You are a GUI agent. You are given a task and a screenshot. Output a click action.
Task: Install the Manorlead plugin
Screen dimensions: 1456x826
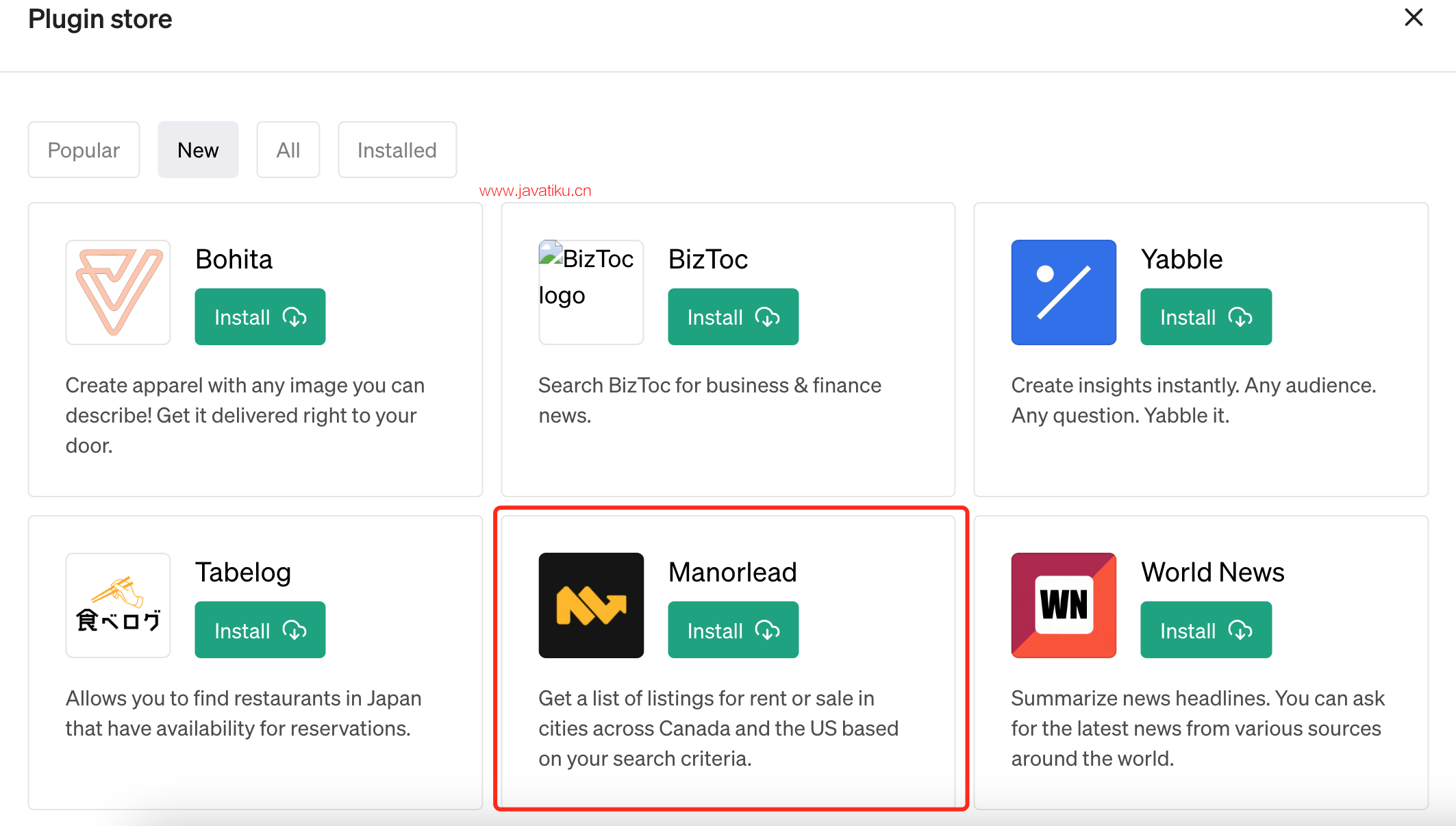point(733,630)
